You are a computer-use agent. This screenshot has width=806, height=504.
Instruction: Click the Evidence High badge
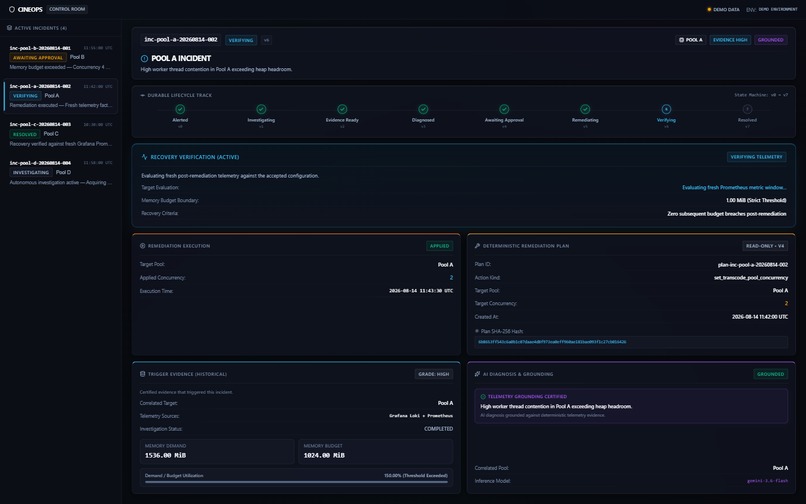pyautogui.click(x=730, y=40)
